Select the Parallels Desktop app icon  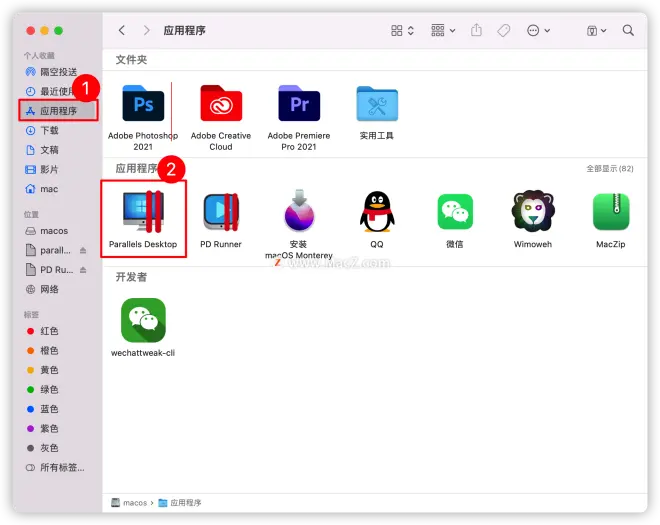(x=143, y=211)
